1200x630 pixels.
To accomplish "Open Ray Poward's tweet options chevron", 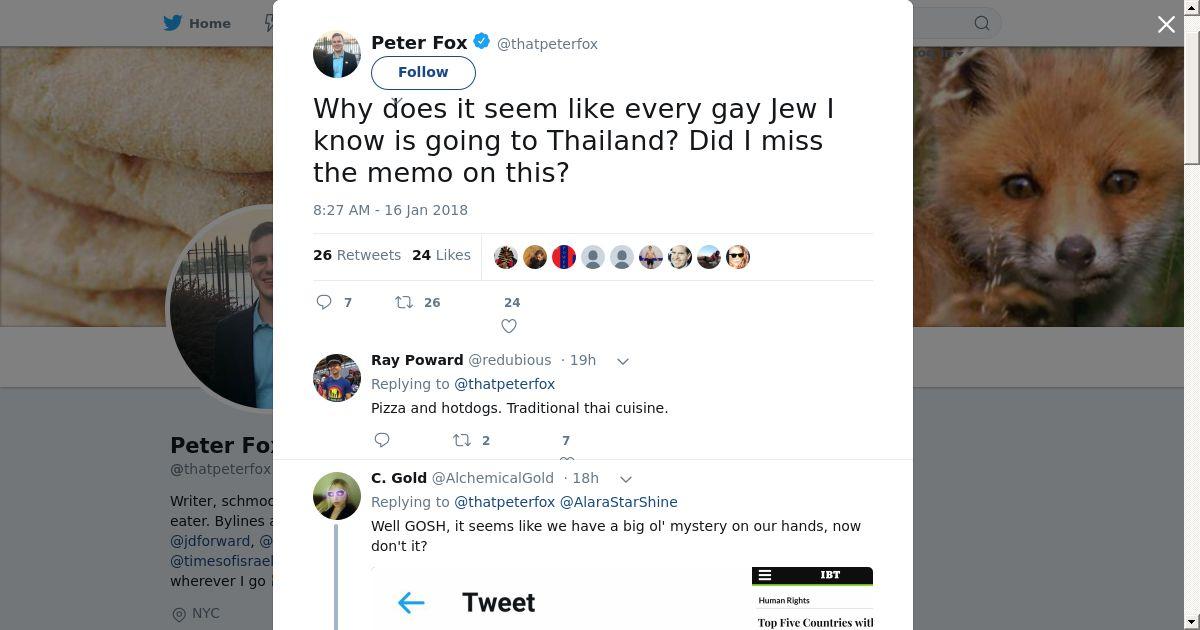I will [622, 361].
